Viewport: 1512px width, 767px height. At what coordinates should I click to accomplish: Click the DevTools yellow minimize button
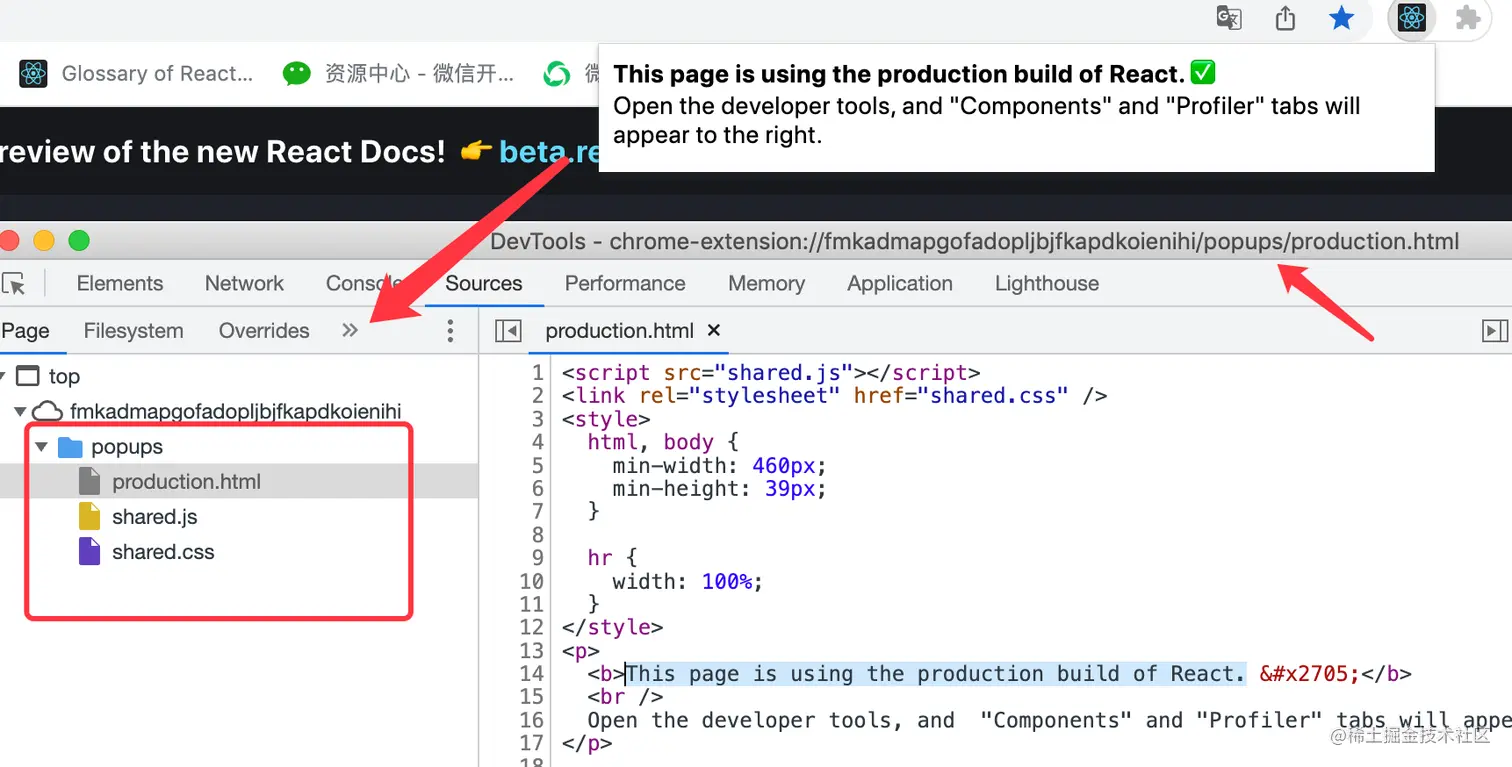(x=44, y=241)
